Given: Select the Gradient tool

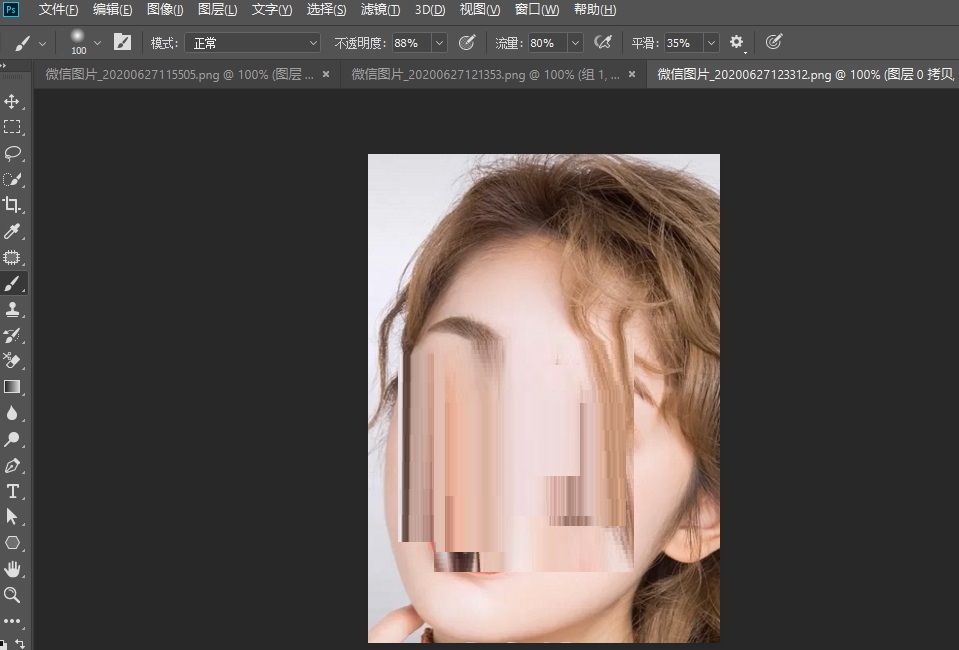Looking at the screenshot, I should coord(13,387).
